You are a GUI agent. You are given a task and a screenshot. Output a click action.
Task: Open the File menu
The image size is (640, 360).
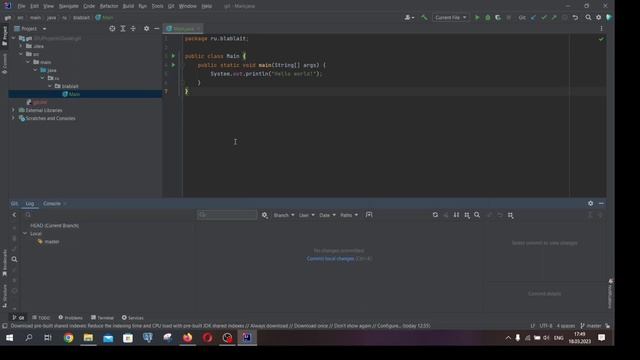[x=21, y=6]
